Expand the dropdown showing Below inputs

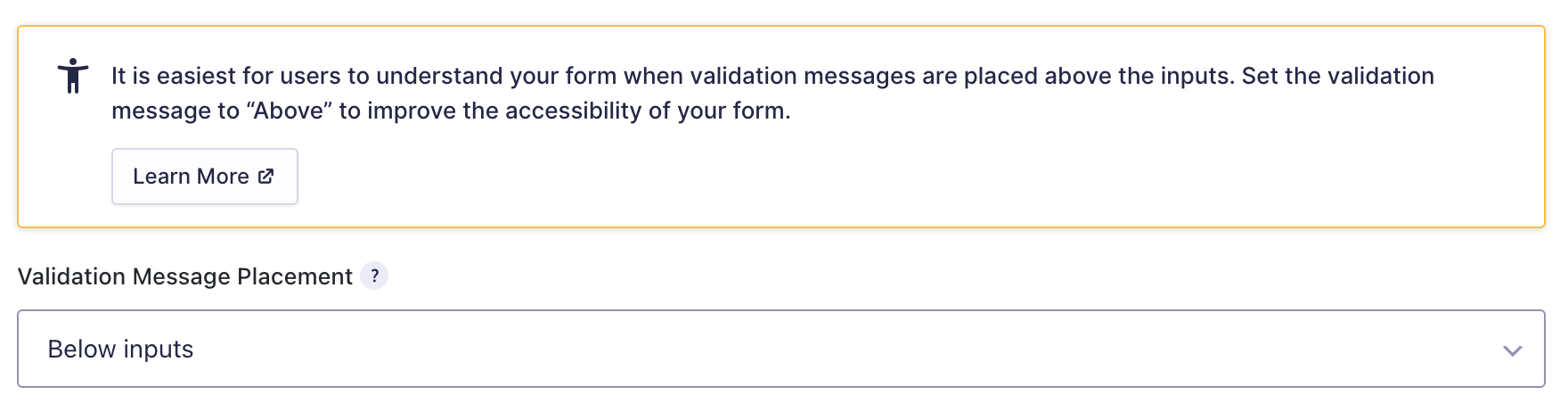point(781,349)
